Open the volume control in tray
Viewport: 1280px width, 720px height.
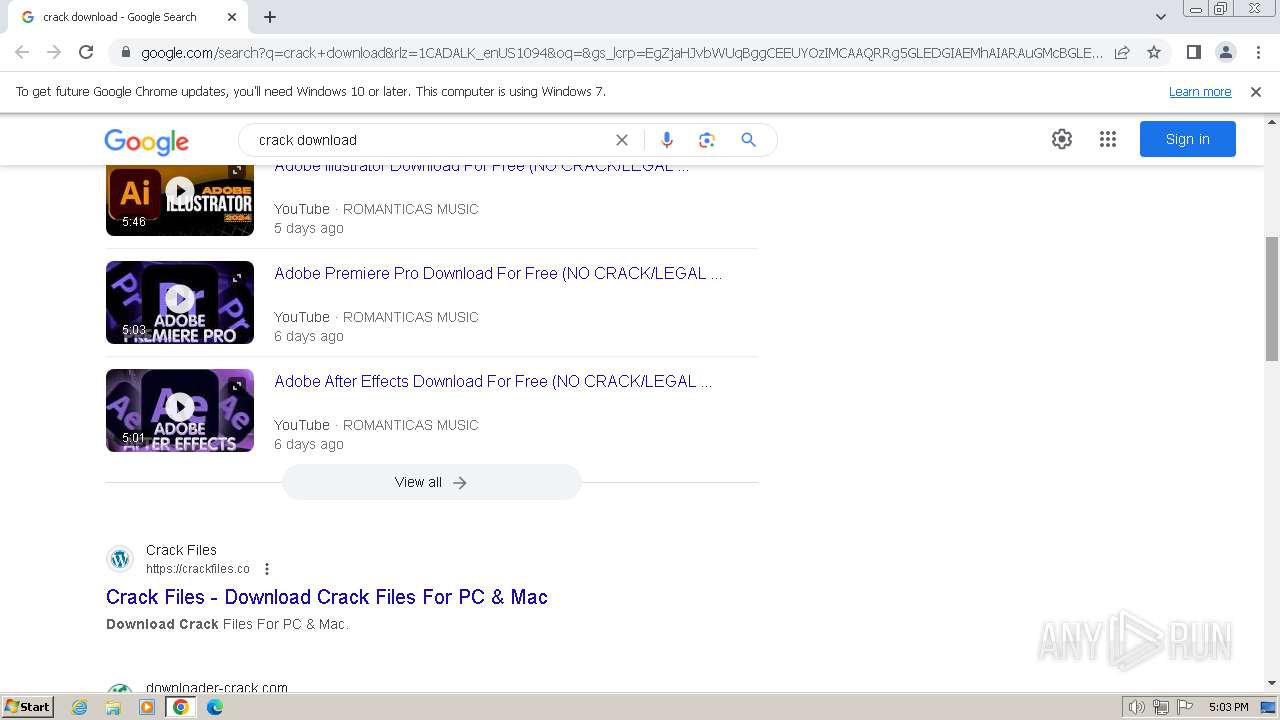coord(1137,707)
